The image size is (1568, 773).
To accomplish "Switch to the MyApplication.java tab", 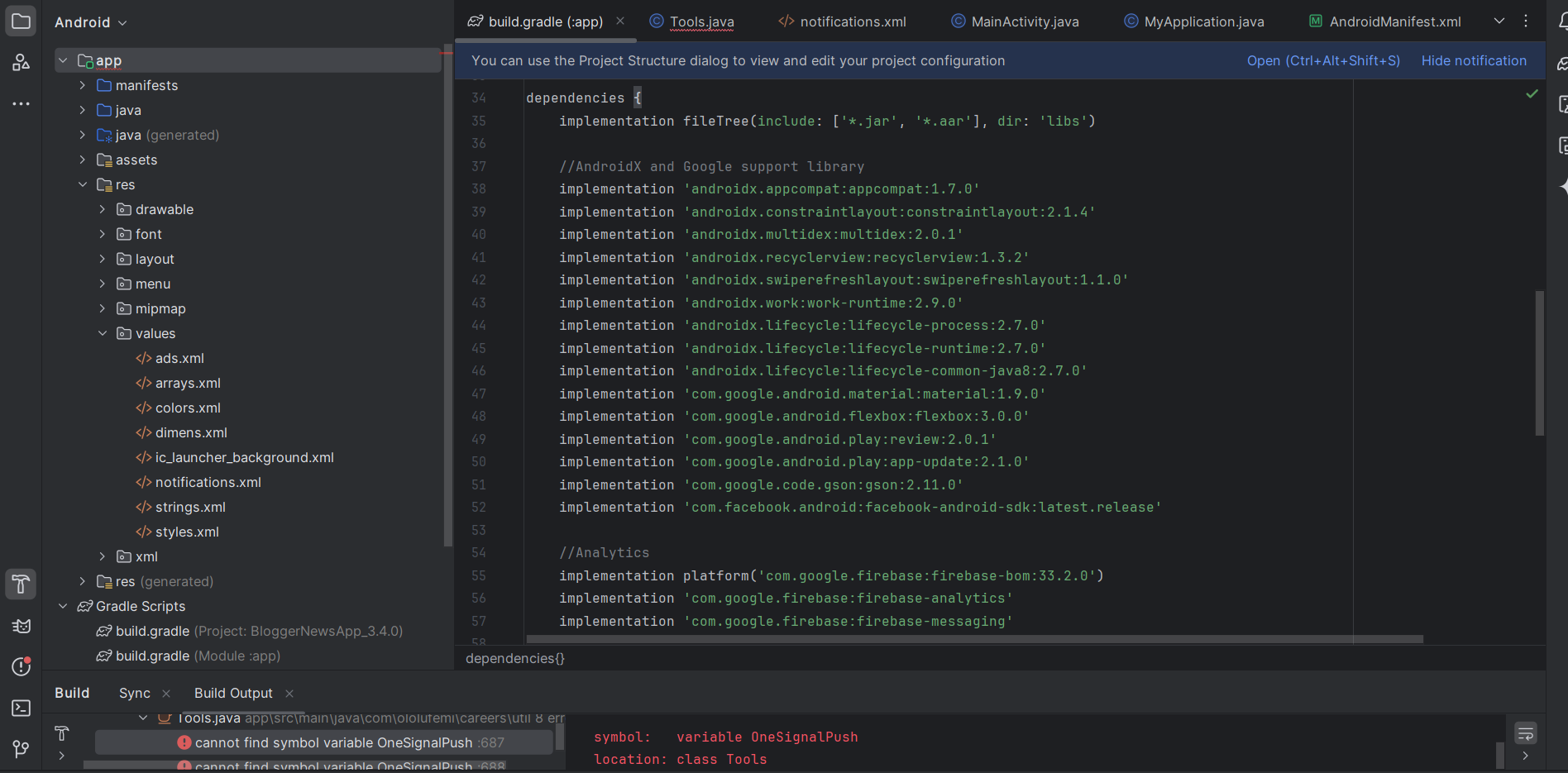I will 1194,21.
